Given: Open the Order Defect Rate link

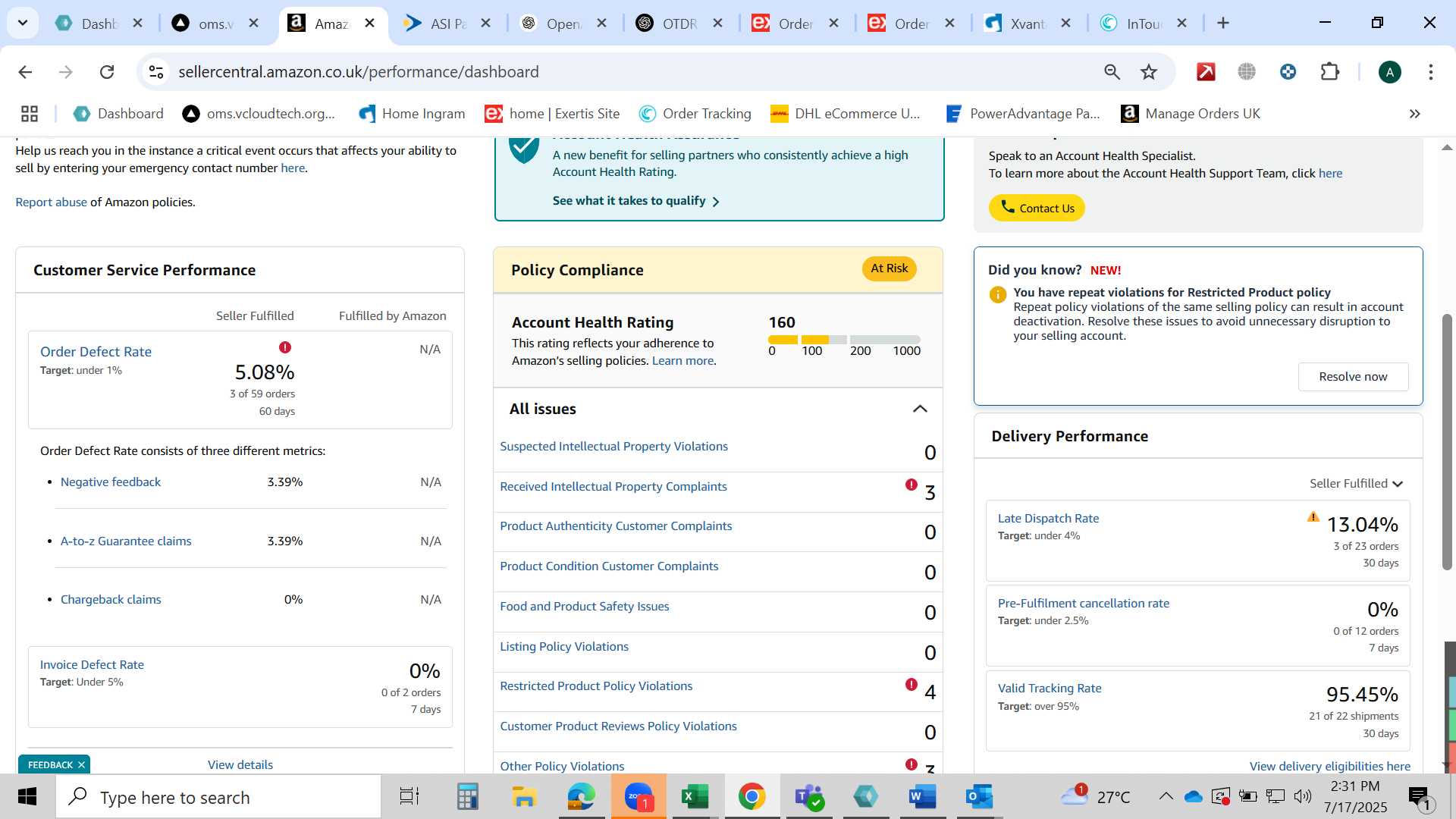Looking at the screenshot, I should pos(96,352).
